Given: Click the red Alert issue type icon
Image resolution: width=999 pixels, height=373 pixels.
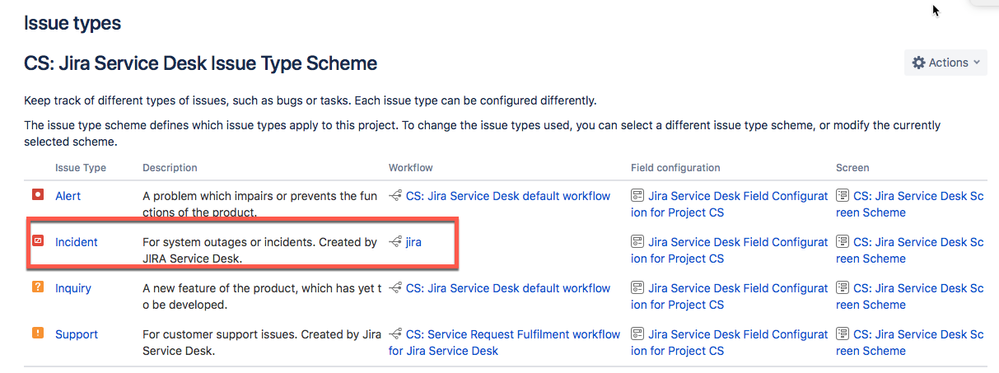Looking at the screenshot, I should (38, 195).
